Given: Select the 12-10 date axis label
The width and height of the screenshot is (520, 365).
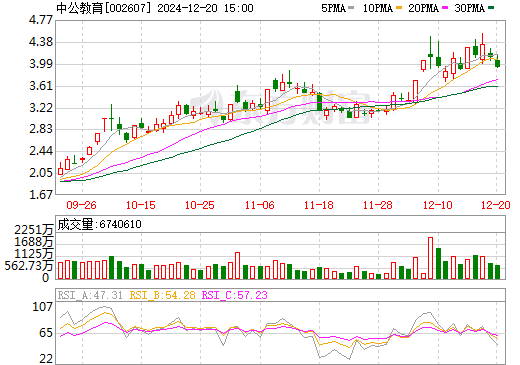Looking at the screenshot, I should [438, 205].
